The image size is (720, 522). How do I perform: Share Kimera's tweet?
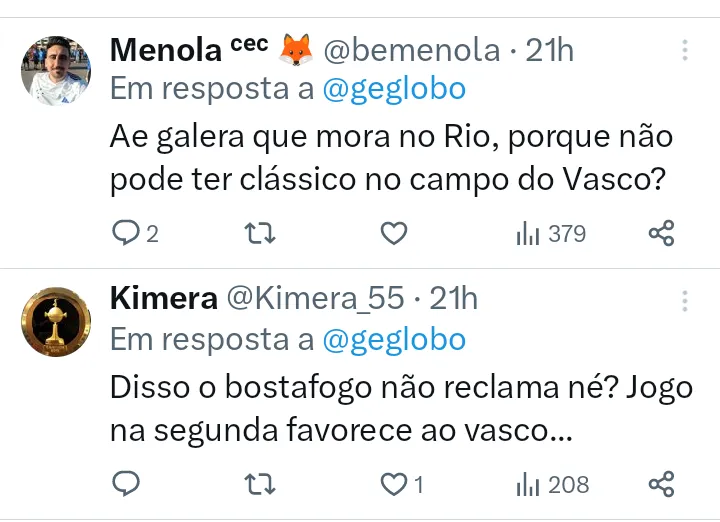pos(661,485)
